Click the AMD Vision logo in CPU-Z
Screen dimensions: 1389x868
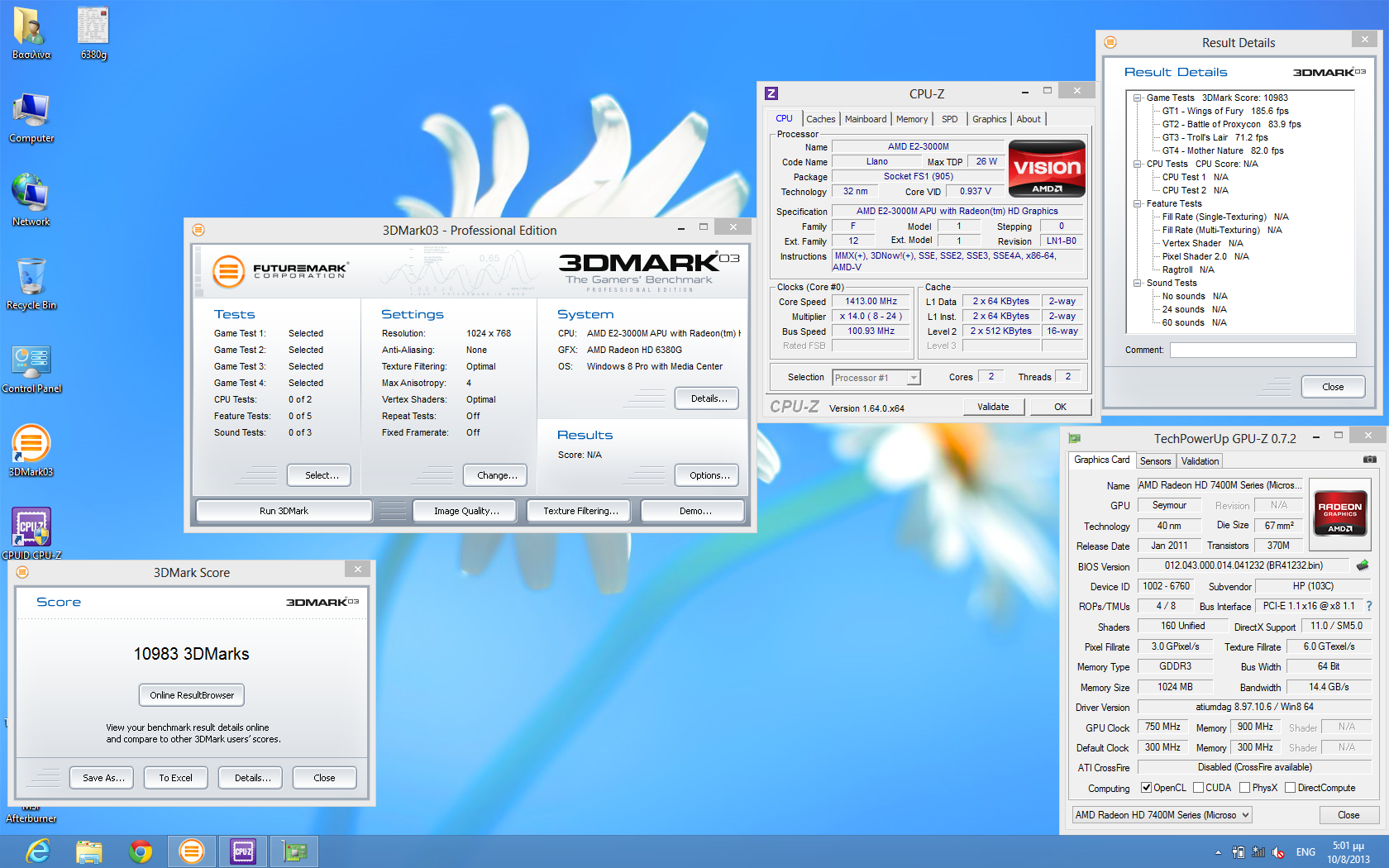[x=1048, y=168]
